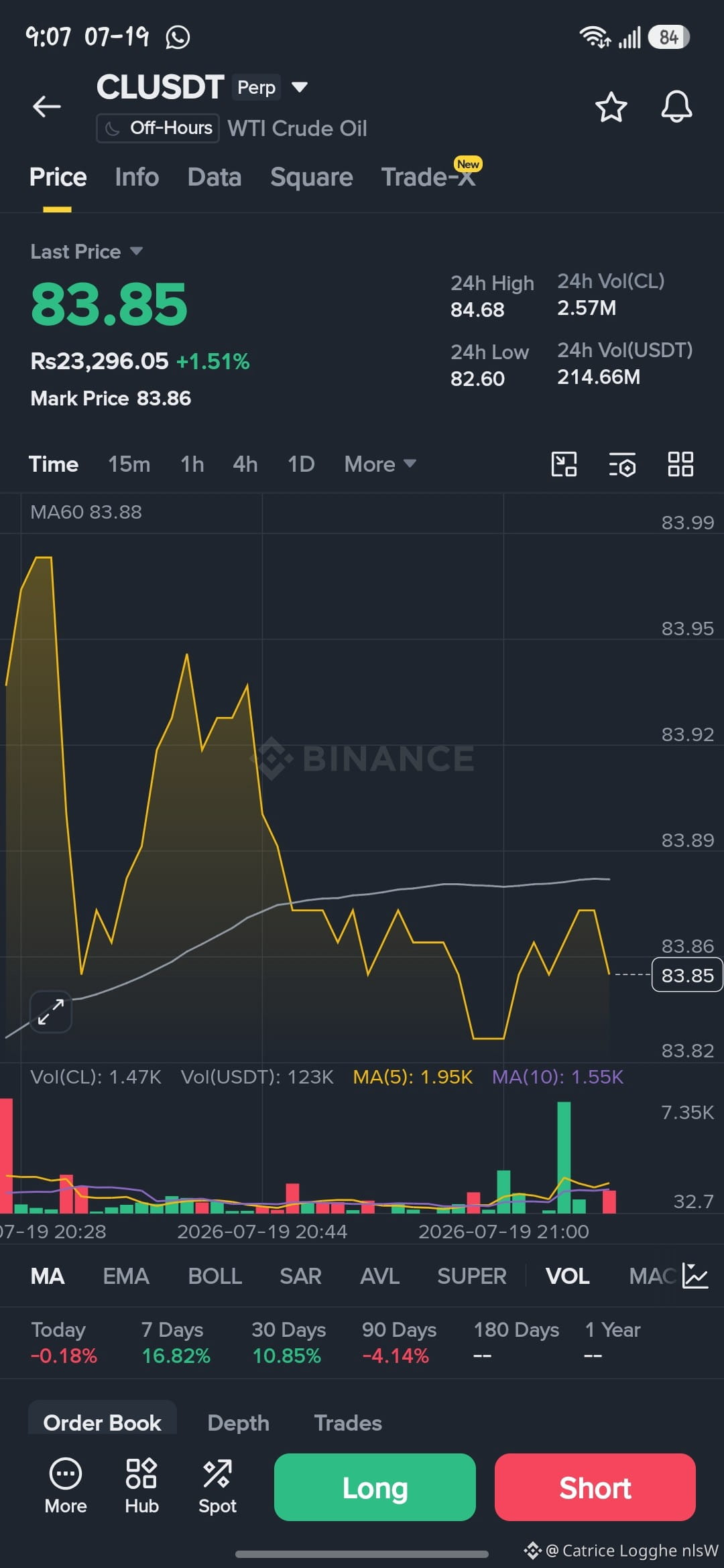Click the 83.85 current price marker
This screenshot has height=1568, width=724.
click(x=687, y=975)
